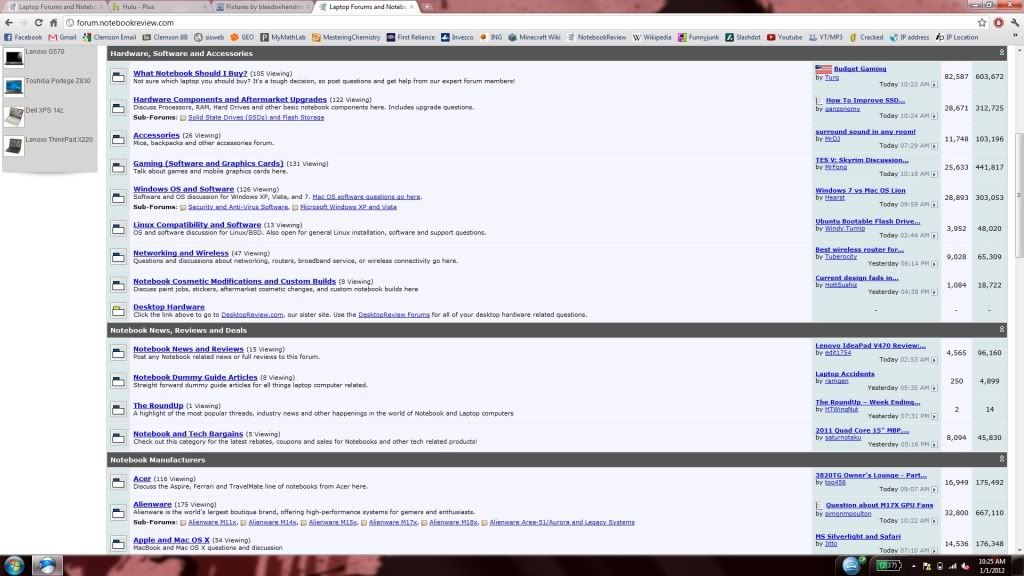This screenshot has width=1024, height=576.
Task: Switch to the Hulu - Plus tab
Action: coord(157,7)
